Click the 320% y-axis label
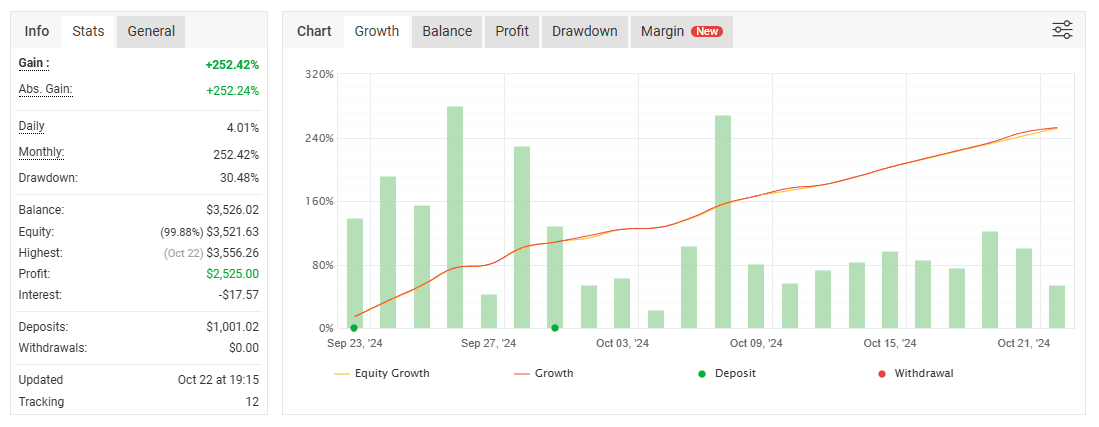The height and width of the screenshot is (427, 1099). 321,74
